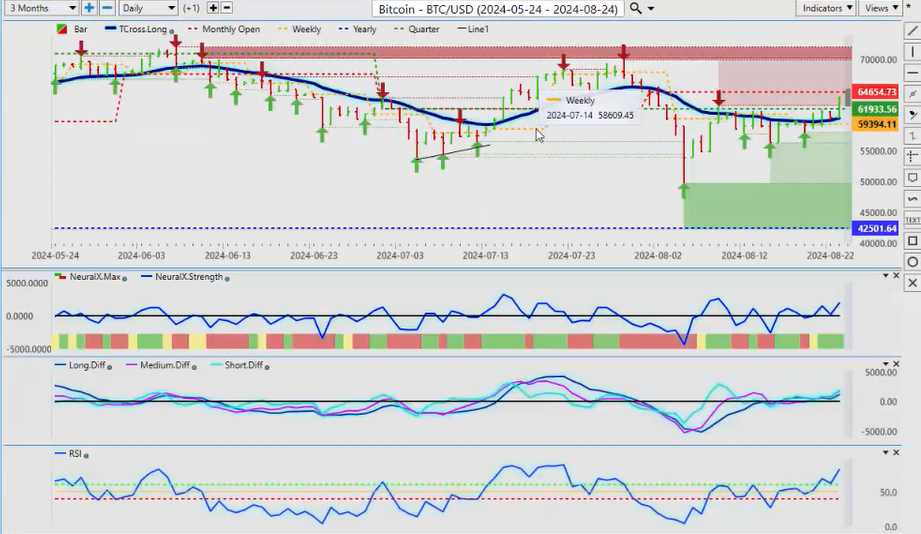The height and width of the screenshot is (534, 921).
Task: Select the diagonal trend line drawing tool
Action: (x=911, y=30)
